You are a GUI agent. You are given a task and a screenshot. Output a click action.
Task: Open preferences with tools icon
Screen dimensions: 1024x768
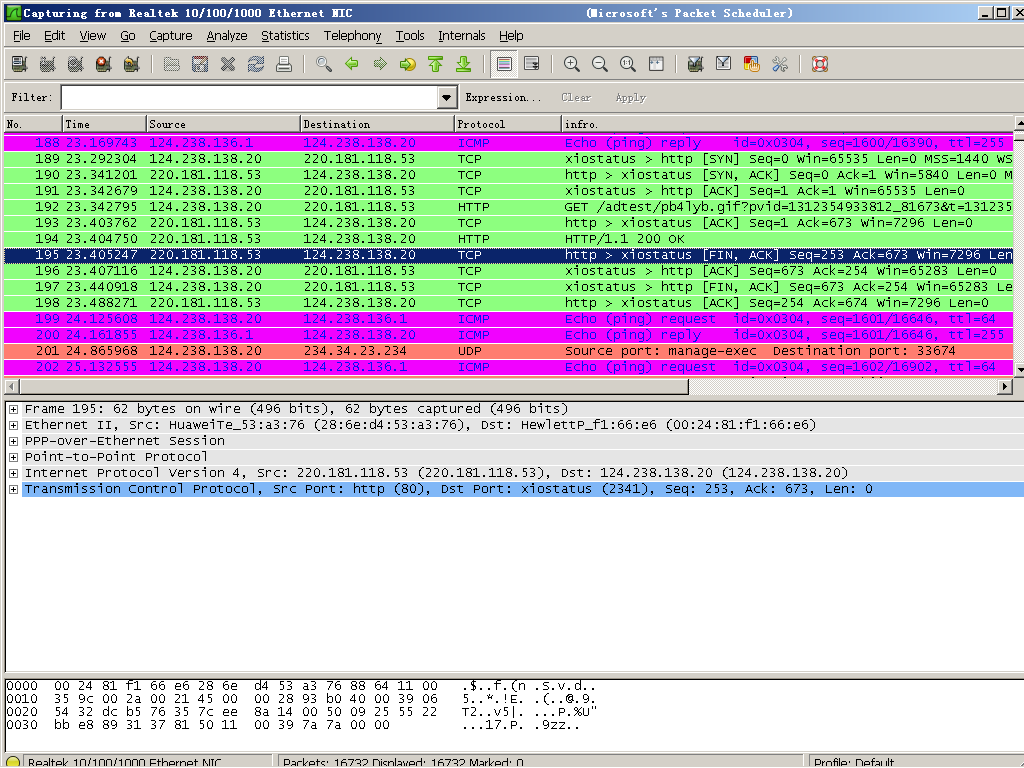point(780,64)
